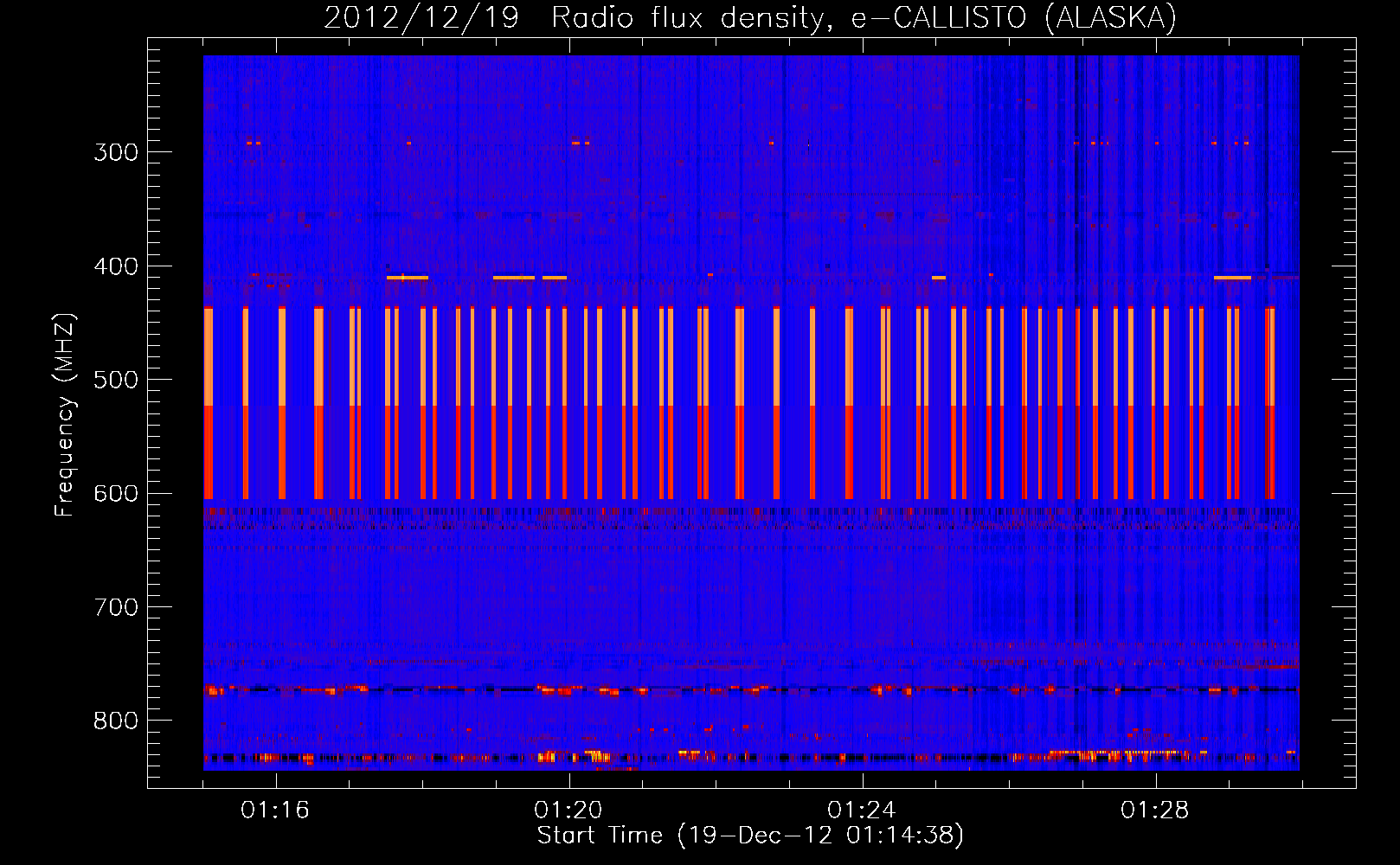
Task: Select the 400 frequency tick label
Action: tap(116, 266)
